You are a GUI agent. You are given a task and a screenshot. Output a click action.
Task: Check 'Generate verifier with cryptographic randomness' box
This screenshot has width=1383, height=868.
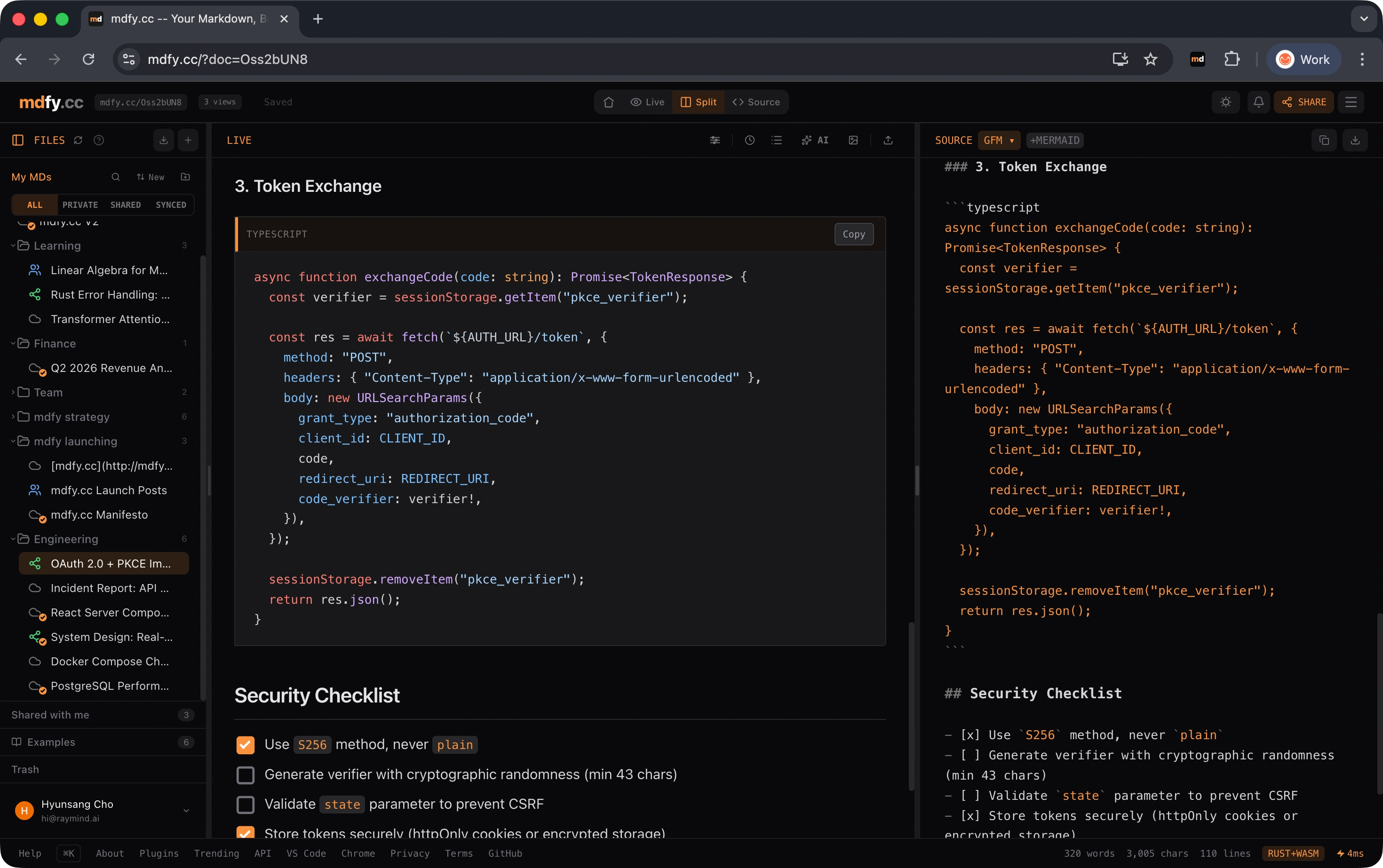coord(245,775)
